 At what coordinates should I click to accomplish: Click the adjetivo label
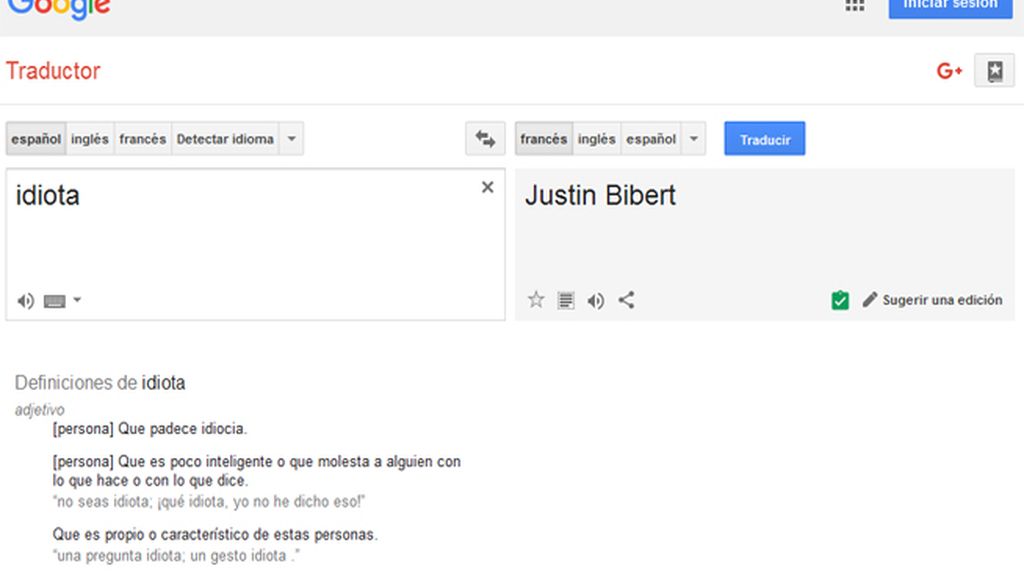[x=40, y=410]
